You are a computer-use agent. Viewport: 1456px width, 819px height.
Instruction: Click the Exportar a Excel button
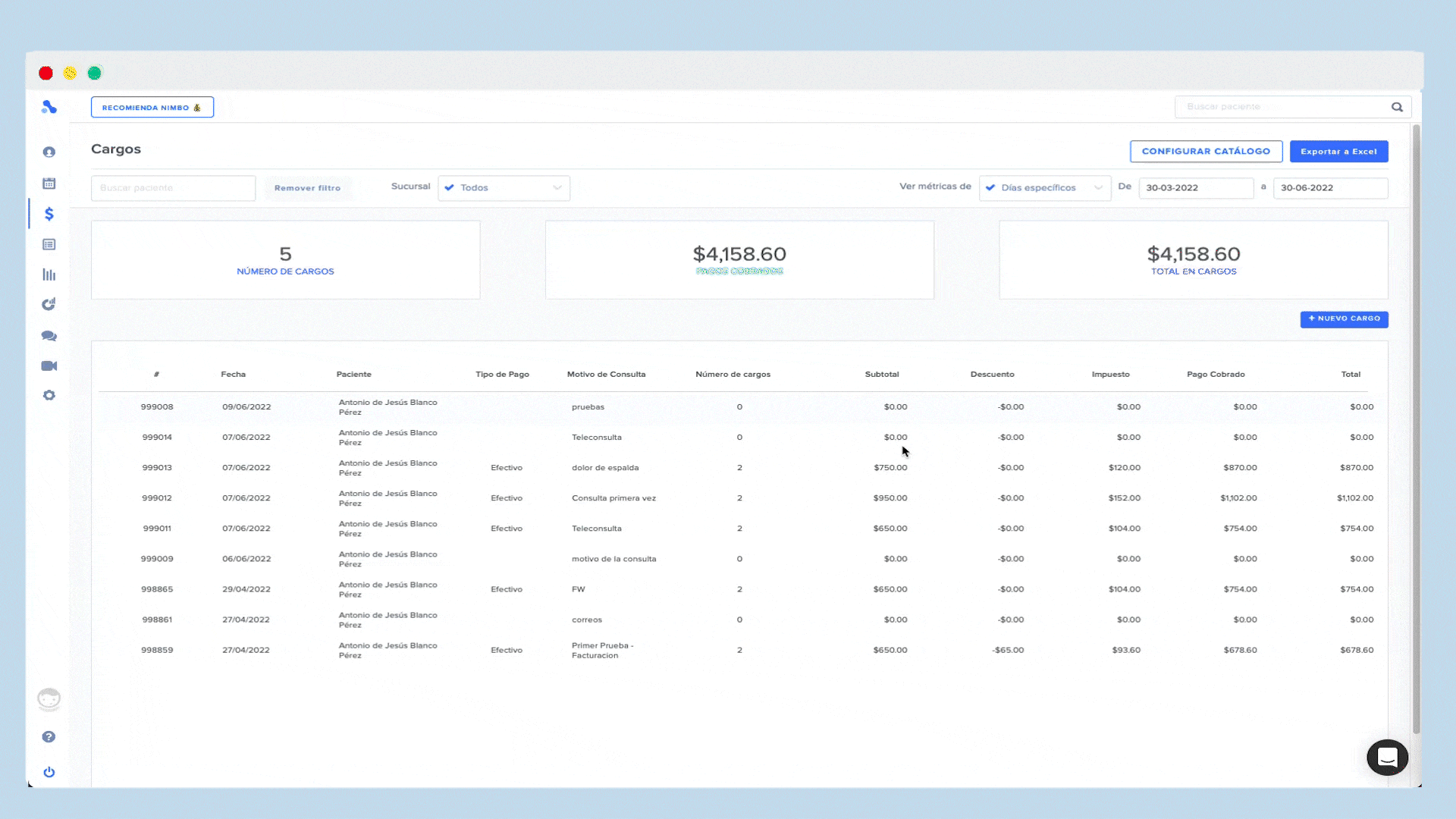1338,152
